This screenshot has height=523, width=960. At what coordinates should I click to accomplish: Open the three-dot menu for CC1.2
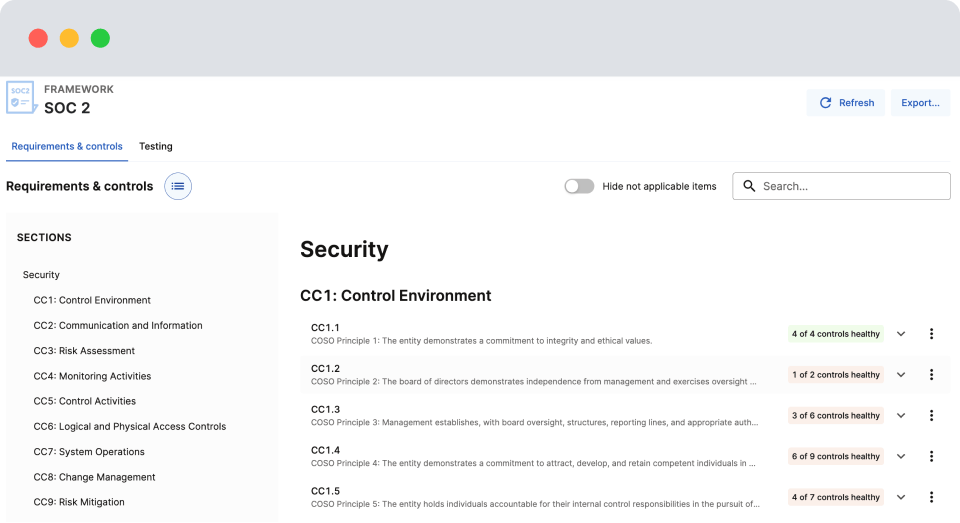click(x=931, y=375)
